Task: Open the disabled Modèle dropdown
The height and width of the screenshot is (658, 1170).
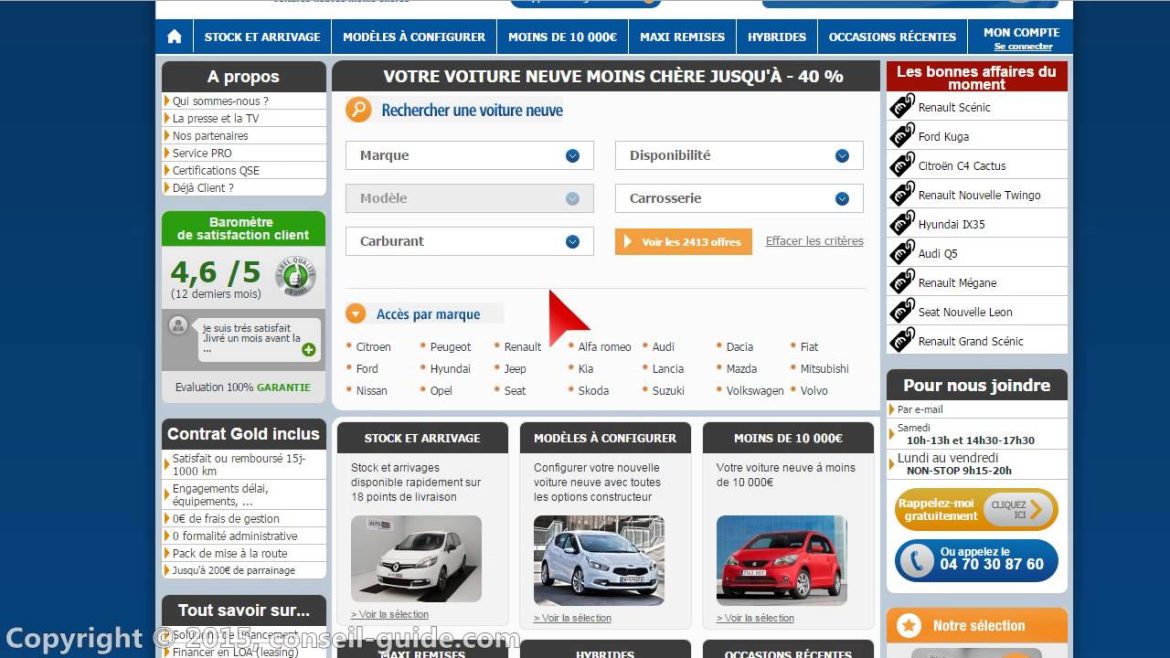Action: [x=469, y=198]
